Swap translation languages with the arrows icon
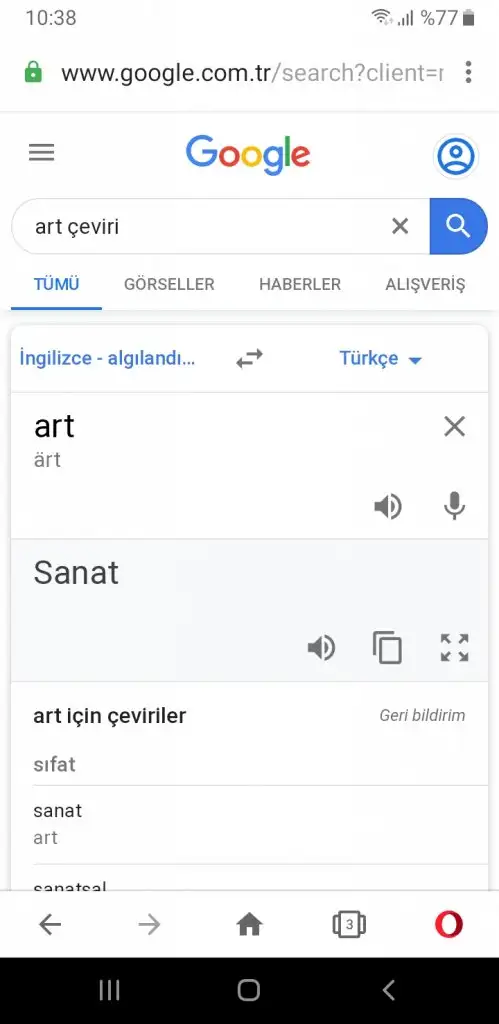499x1024 pixels. (250, 358)
